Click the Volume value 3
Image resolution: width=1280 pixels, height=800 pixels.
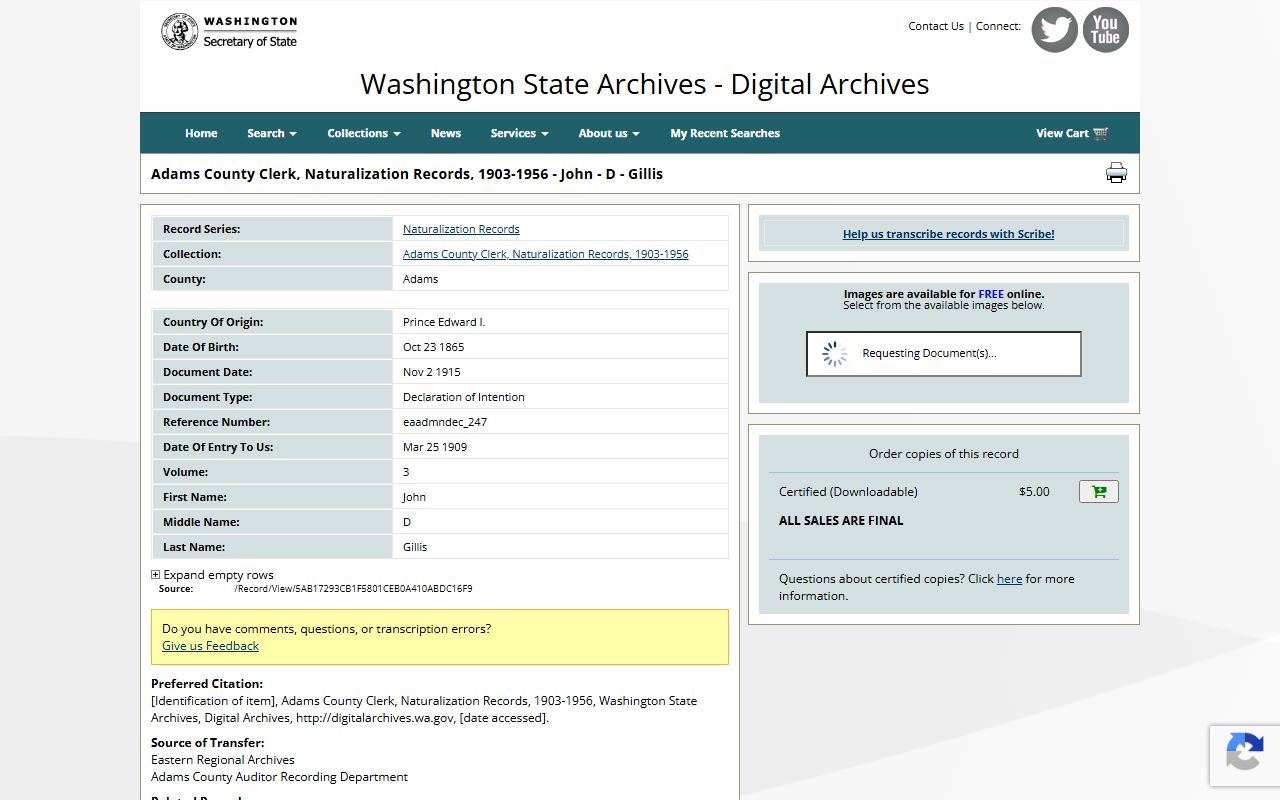click(406, 472)
